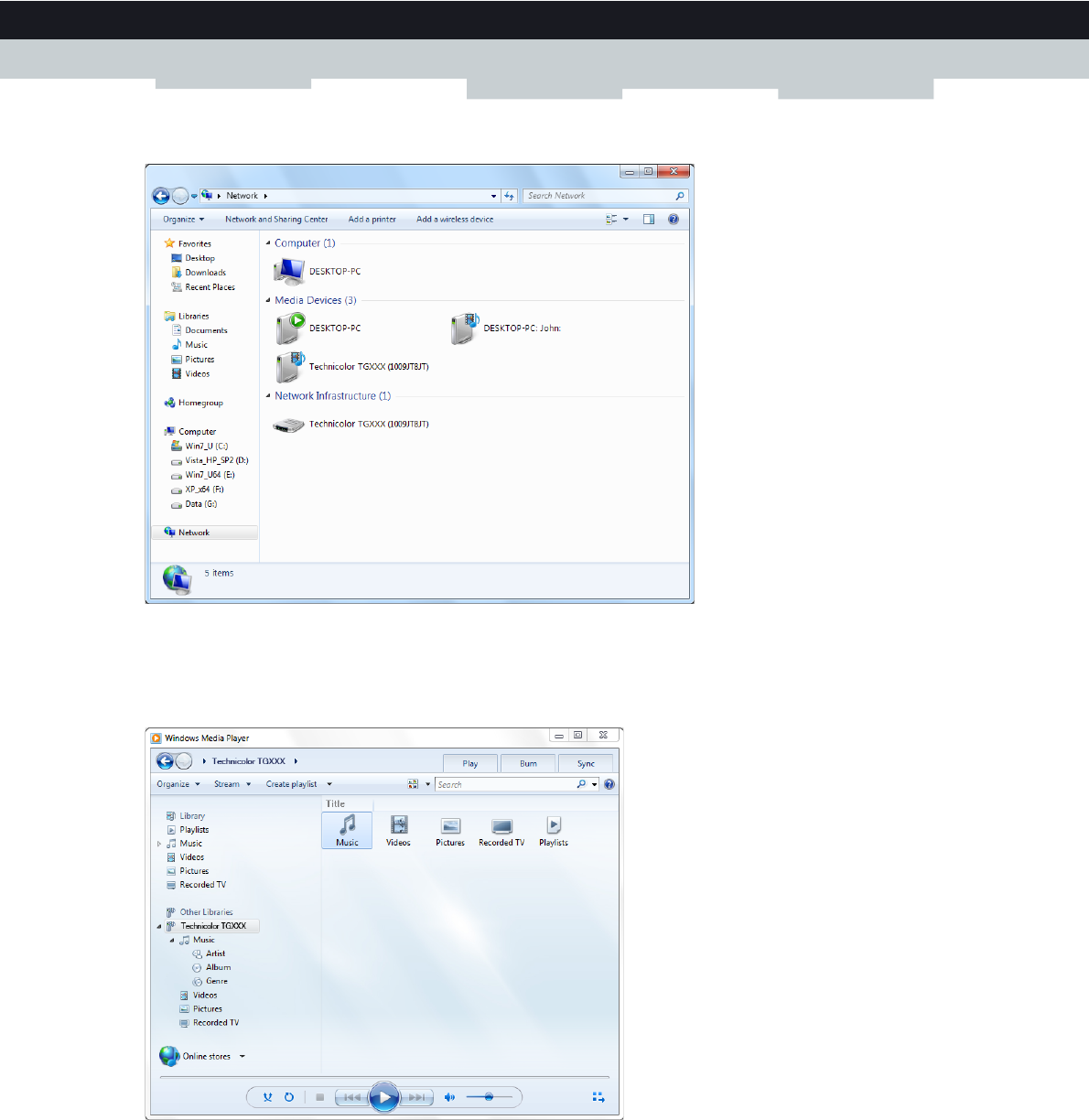Select Artist under Technicolor Music
1089x1120 pixels.
pos(209,953)
